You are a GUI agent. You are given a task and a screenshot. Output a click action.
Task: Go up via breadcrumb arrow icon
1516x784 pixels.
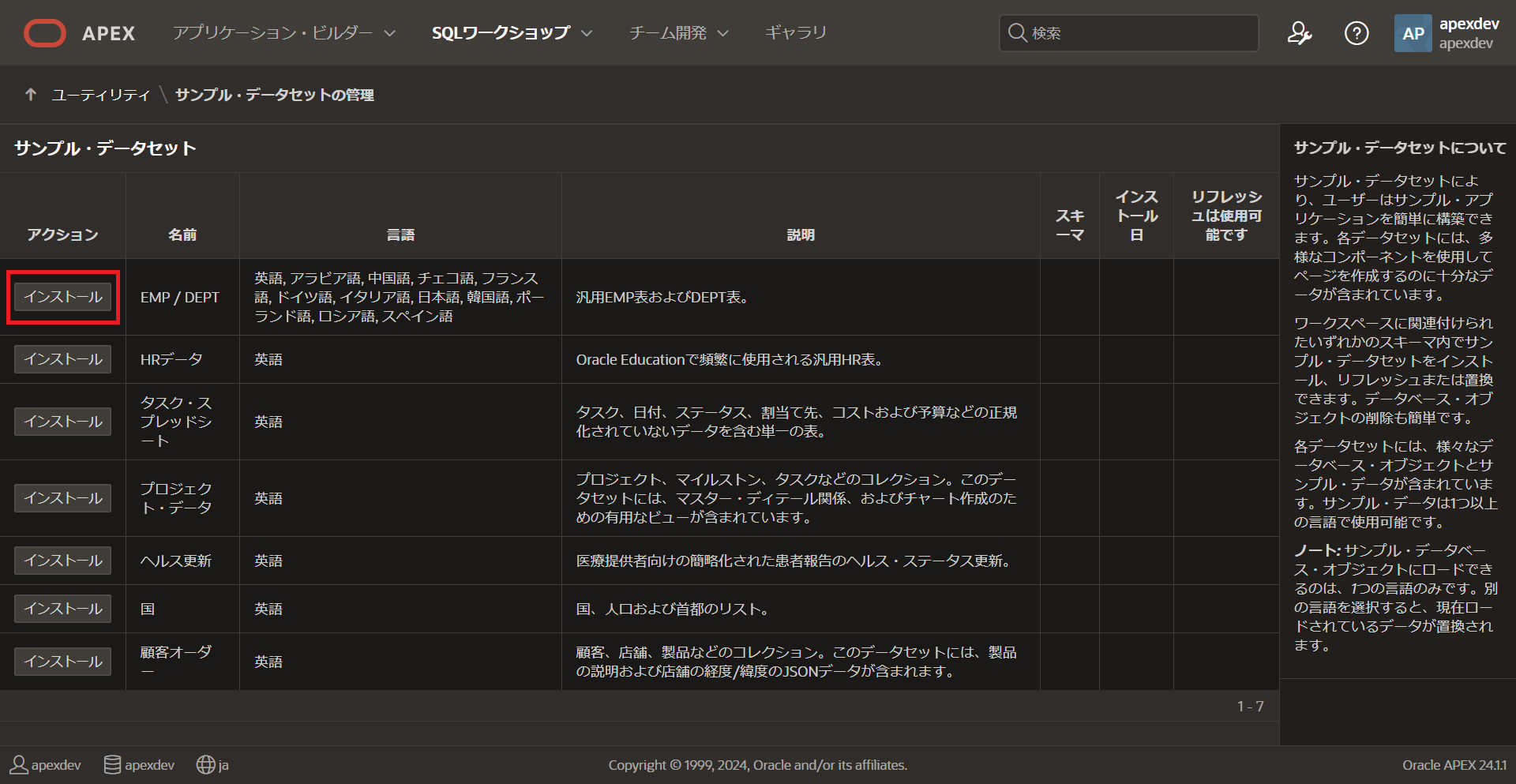point(31,95)
